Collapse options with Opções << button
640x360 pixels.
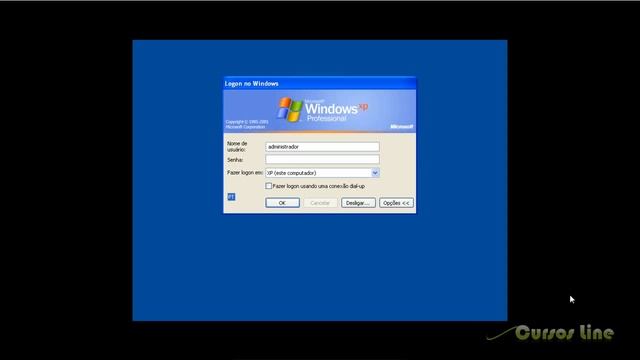[396, 203]
